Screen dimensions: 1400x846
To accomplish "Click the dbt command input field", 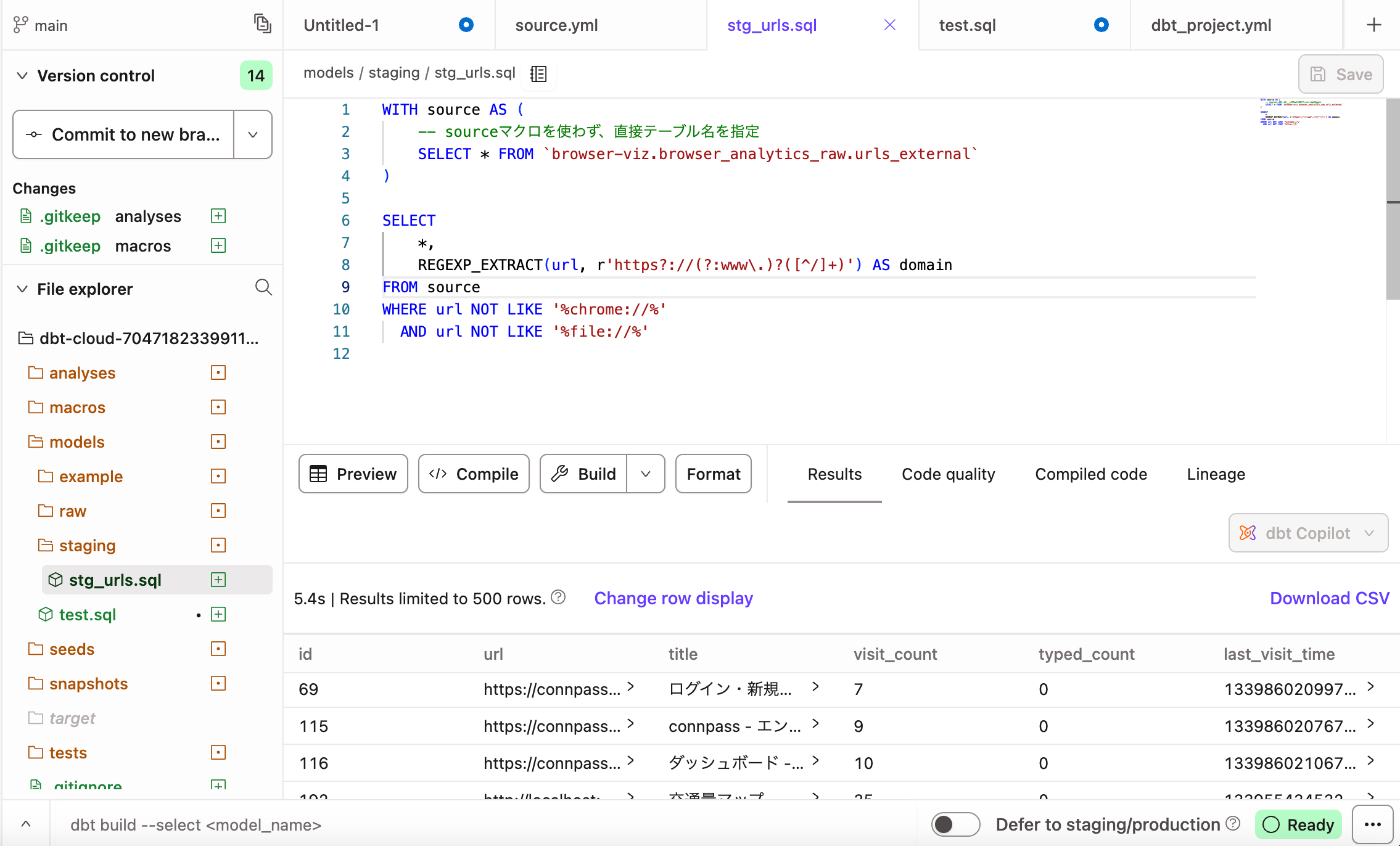I will (484, 825).
